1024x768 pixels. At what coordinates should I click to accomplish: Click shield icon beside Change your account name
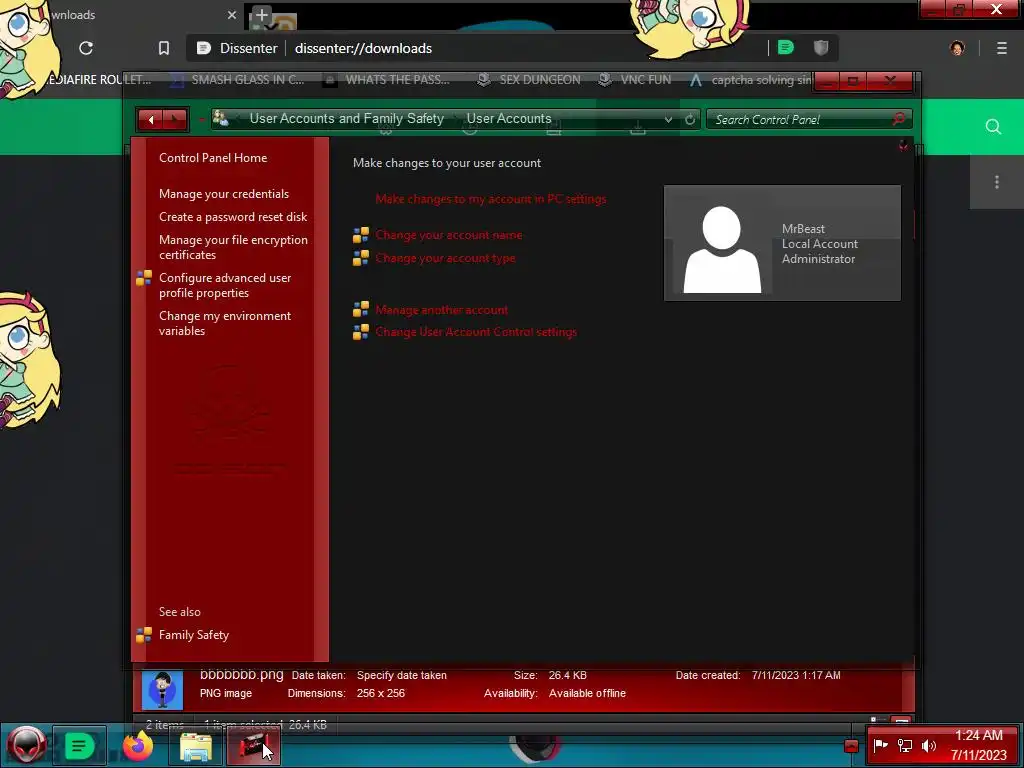360,235
